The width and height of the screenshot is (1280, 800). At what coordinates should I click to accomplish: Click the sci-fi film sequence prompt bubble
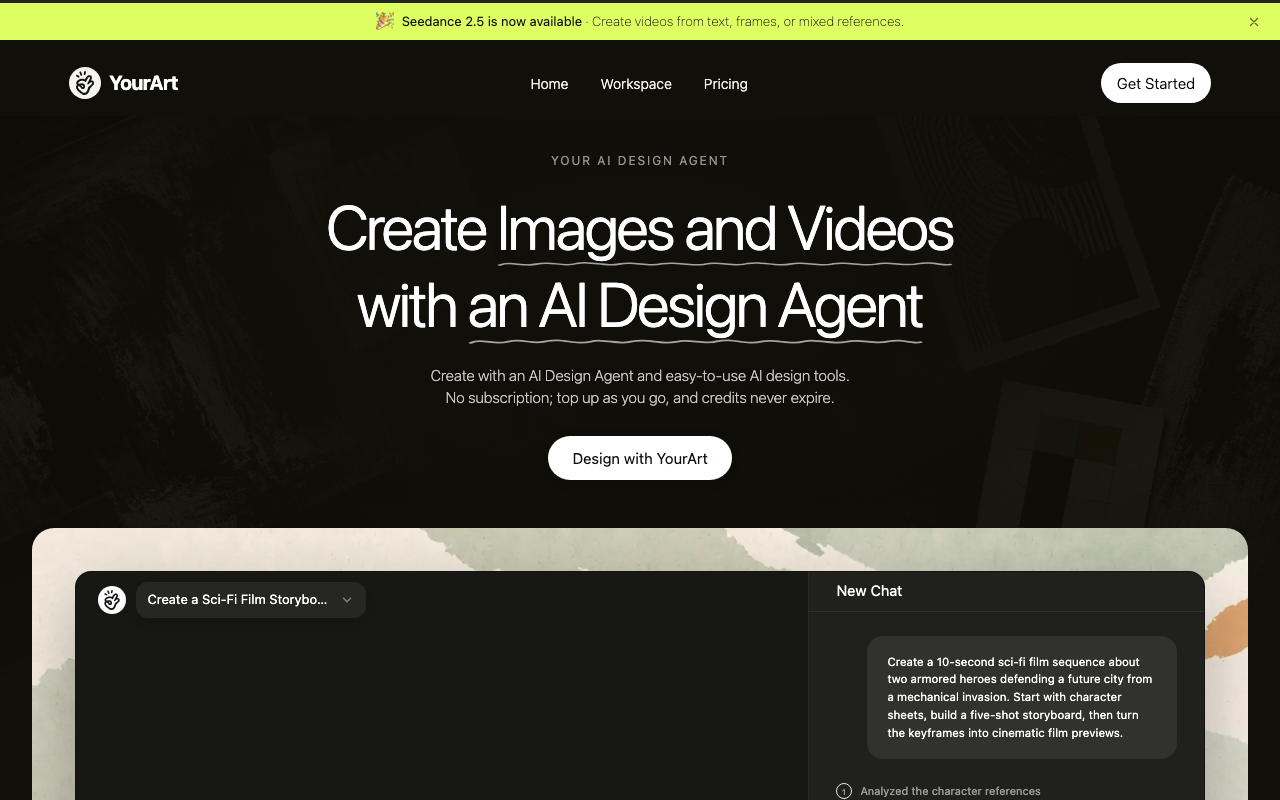(x=1022, y=697)
